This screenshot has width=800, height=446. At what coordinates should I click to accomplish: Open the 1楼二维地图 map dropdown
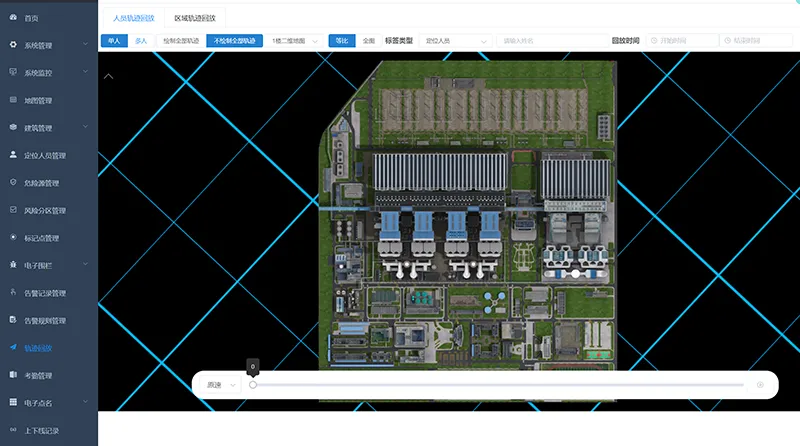tap(295, 40)
